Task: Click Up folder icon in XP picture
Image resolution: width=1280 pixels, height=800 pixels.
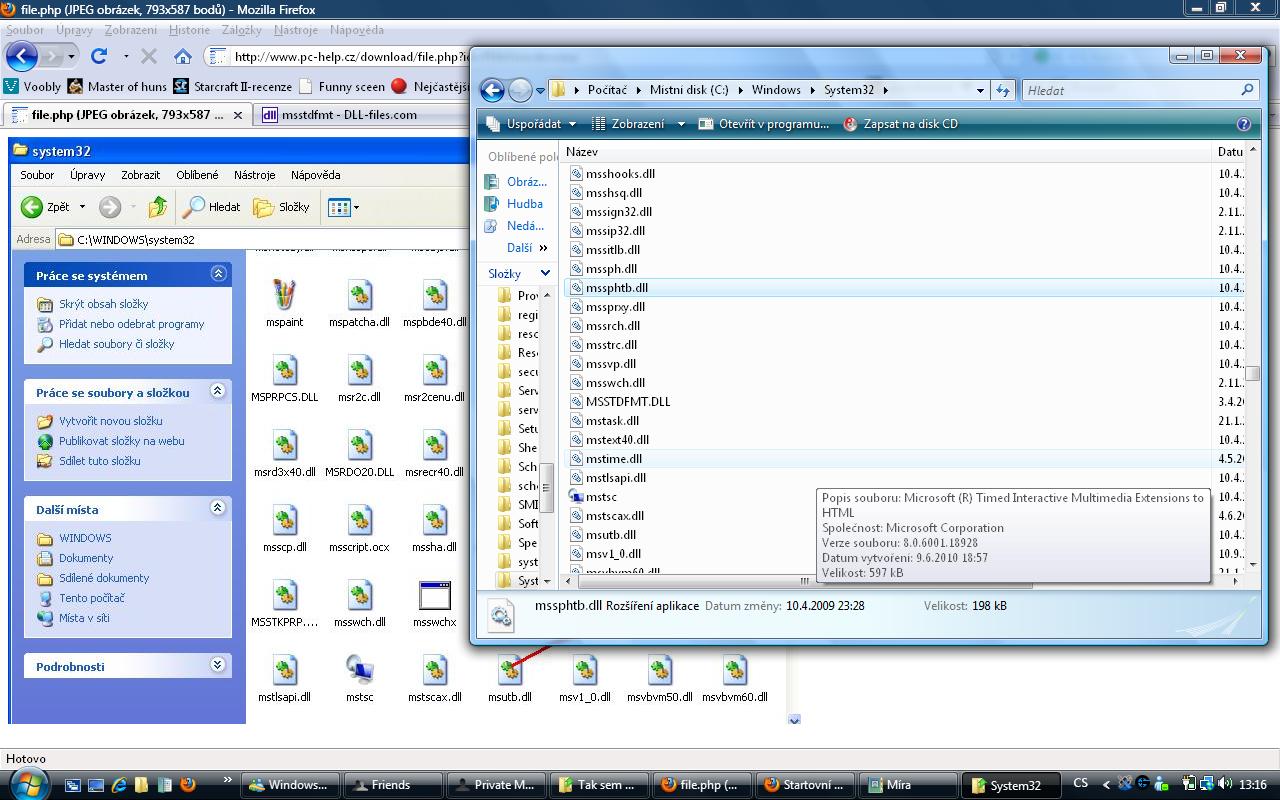Action: point(157,207)
